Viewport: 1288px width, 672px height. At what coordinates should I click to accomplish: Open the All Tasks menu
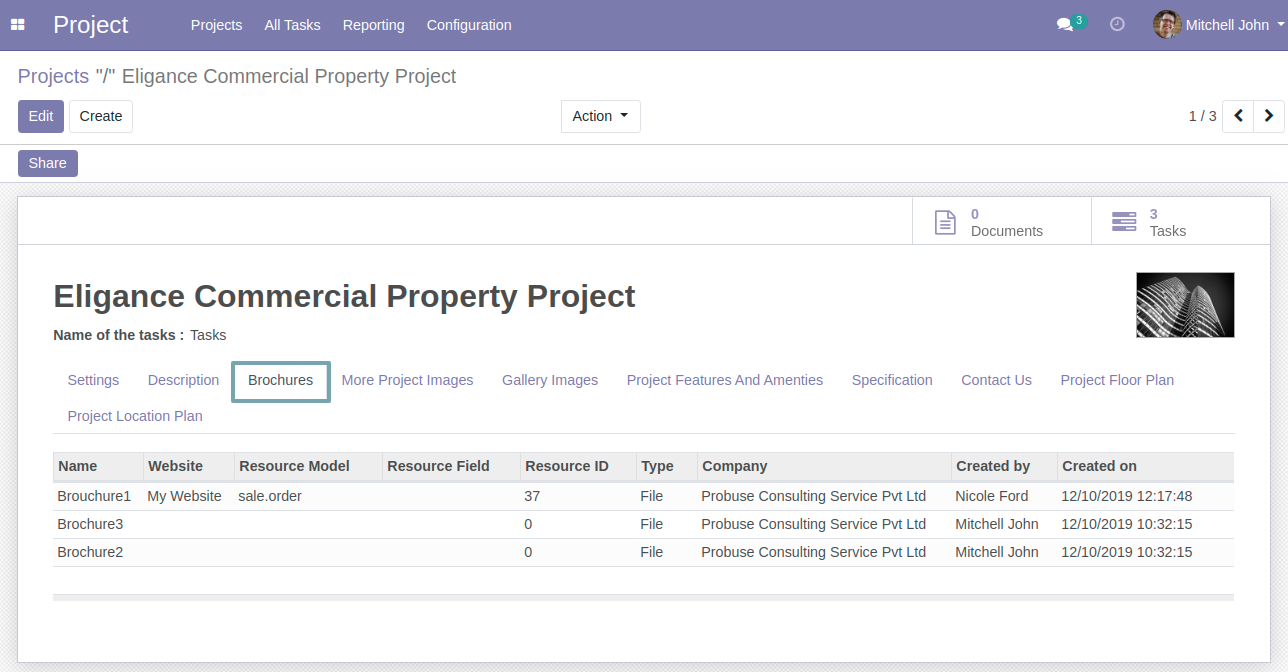click(x=293, y=25)
